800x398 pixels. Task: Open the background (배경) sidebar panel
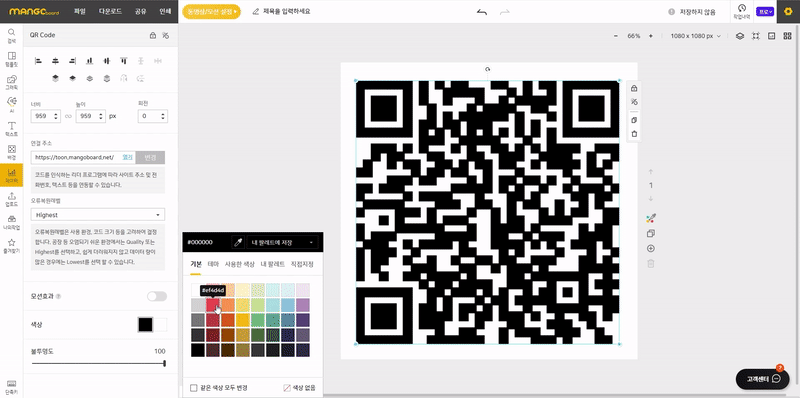point(11,152)
